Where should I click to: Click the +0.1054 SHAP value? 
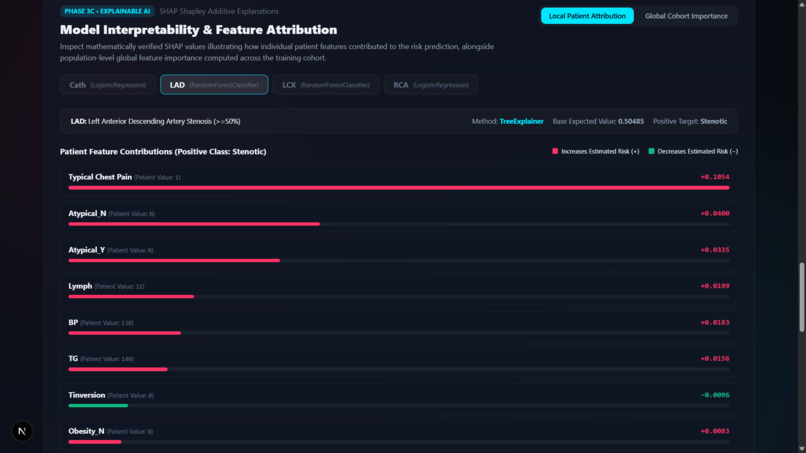click(x=715, y=177)
